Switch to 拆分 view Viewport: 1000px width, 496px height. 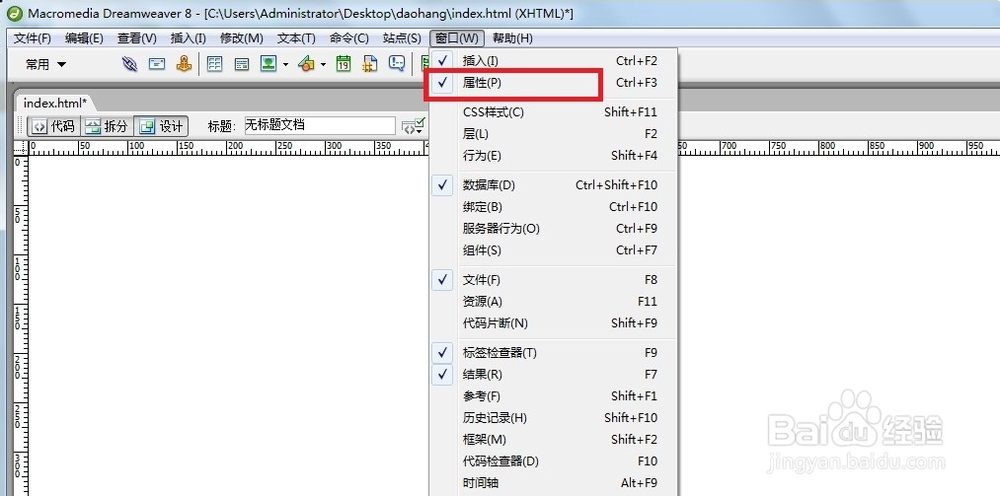click(107, 126)
